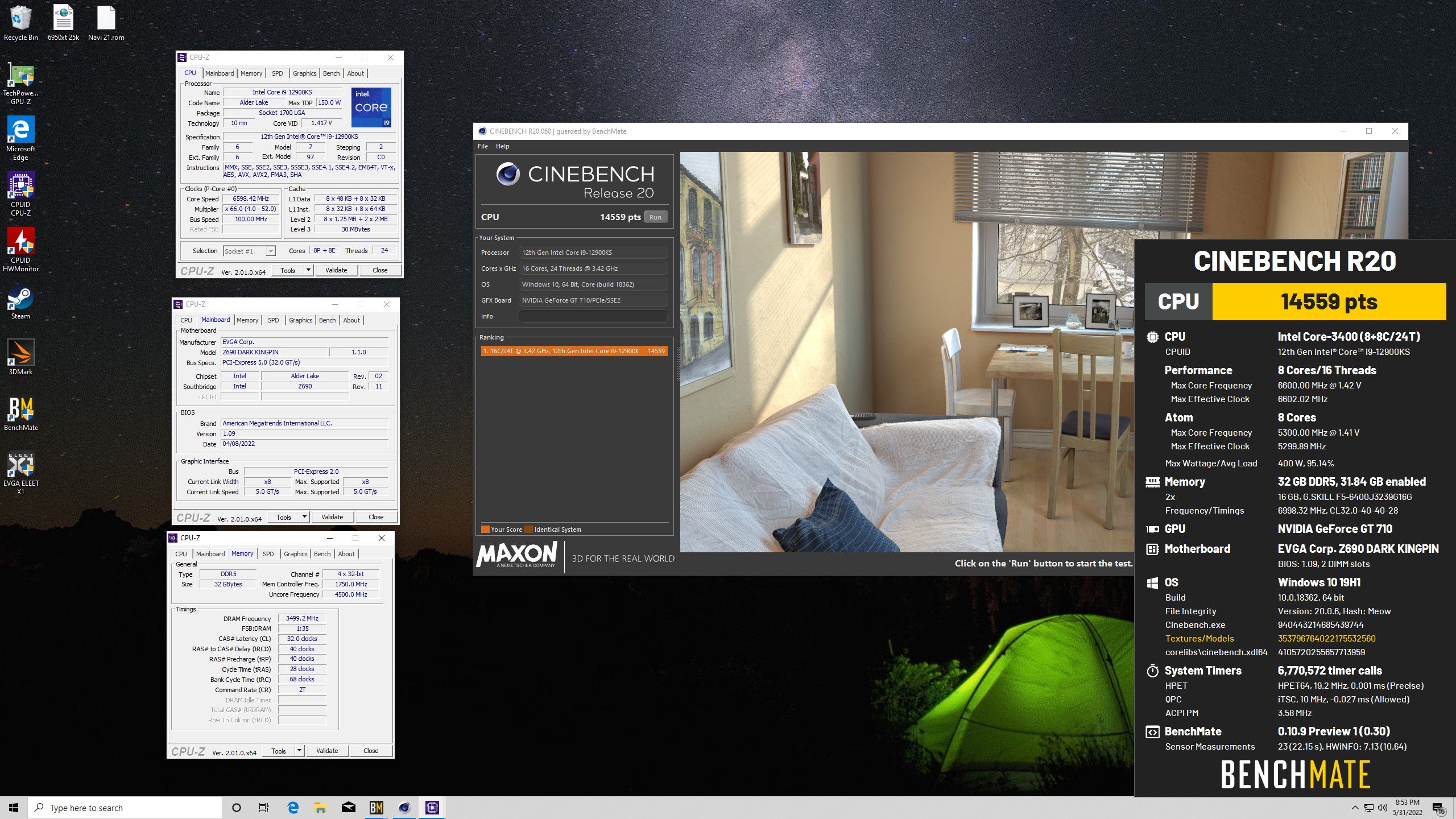Open the Navi 21.rom file icon
1456x819 pixels.
pyautogui.click(x=106, y=23)
